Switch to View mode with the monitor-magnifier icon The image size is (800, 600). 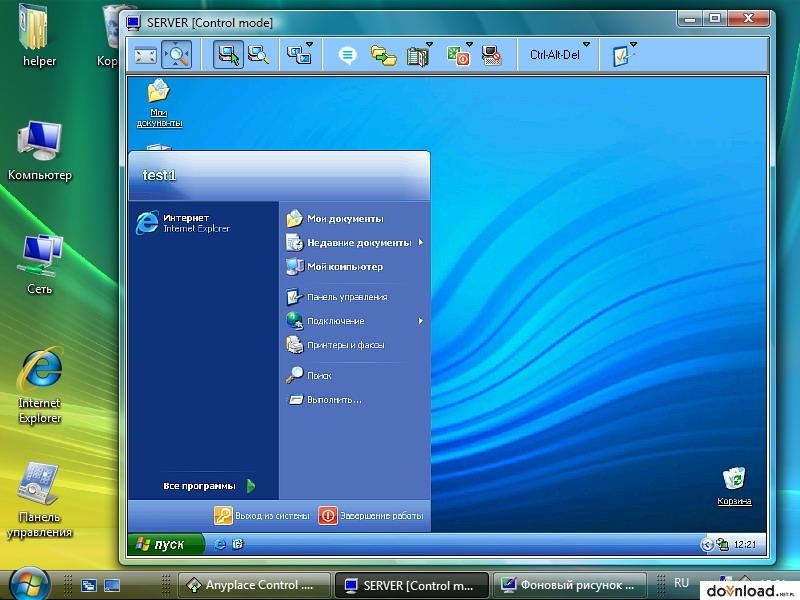coord(259,55)
